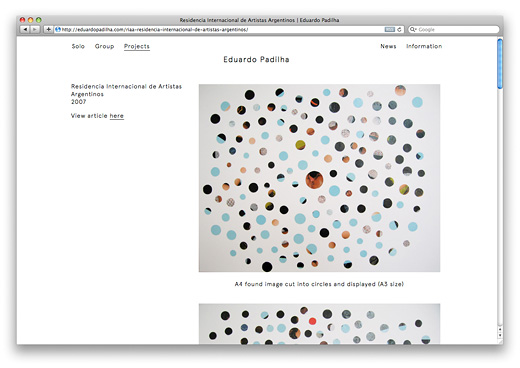520x368 pixels.
Task: Click the first circles artwork image
Action: tap(319, 178)
